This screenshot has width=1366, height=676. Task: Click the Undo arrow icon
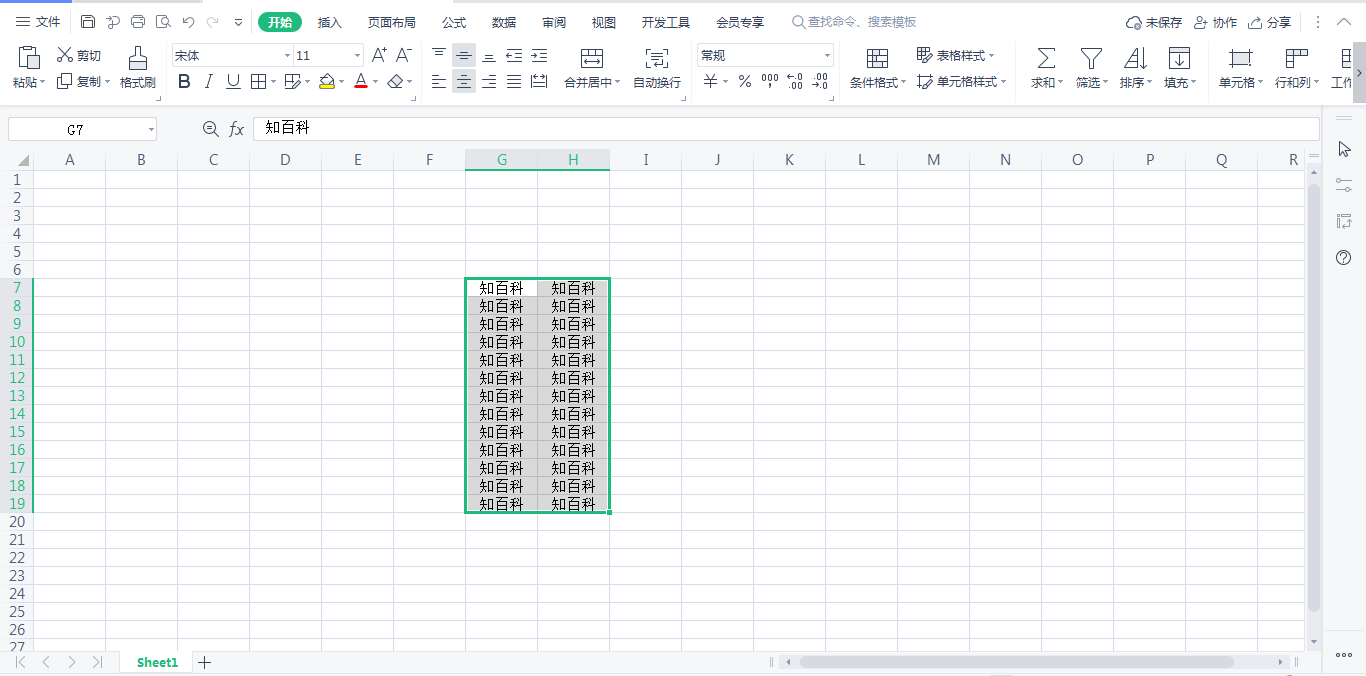click(x=188, y=22)
